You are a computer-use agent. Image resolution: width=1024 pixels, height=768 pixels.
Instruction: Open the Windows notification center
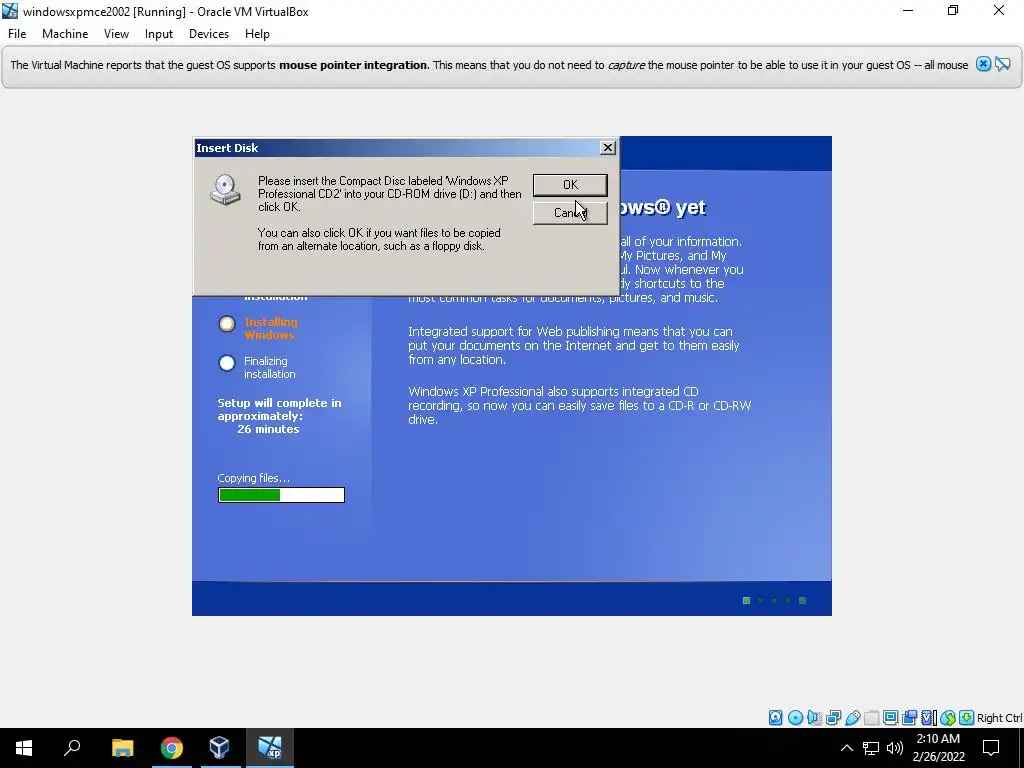pyautogui.click(x=991, y=748)
